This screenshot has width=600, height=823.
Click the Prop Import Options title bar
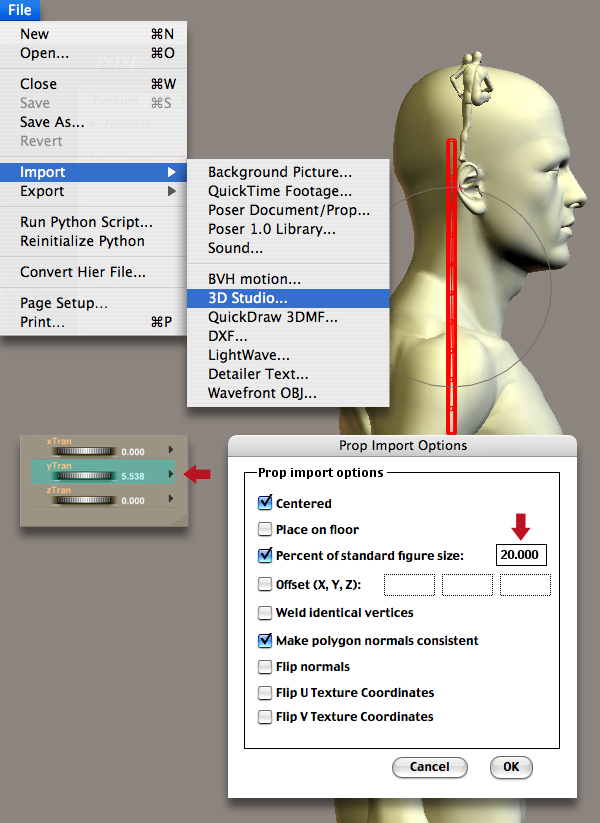click(403, 446)
